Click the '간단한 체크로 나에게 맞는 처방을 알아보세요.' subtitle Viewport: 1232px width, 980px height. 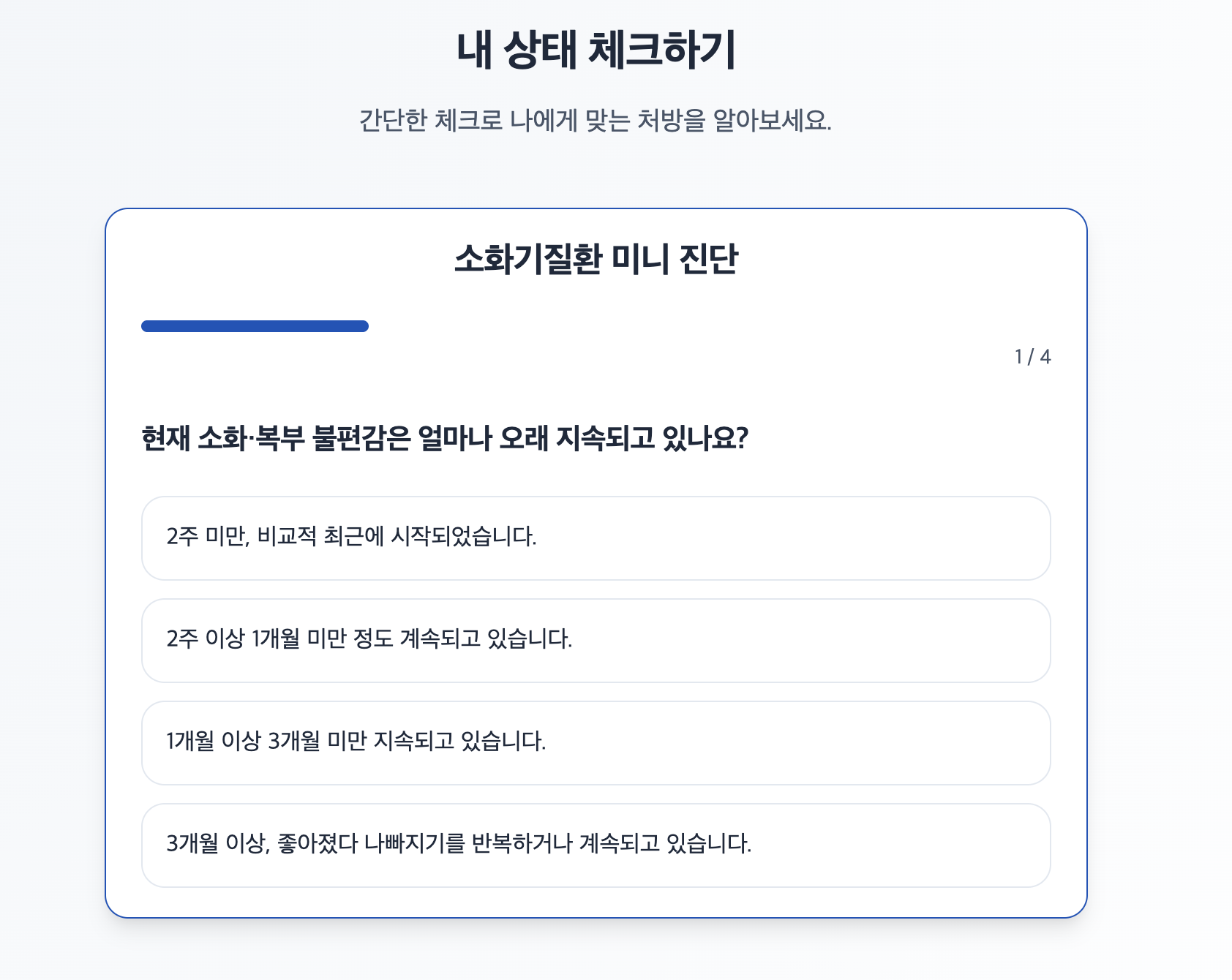click(596, 121)
